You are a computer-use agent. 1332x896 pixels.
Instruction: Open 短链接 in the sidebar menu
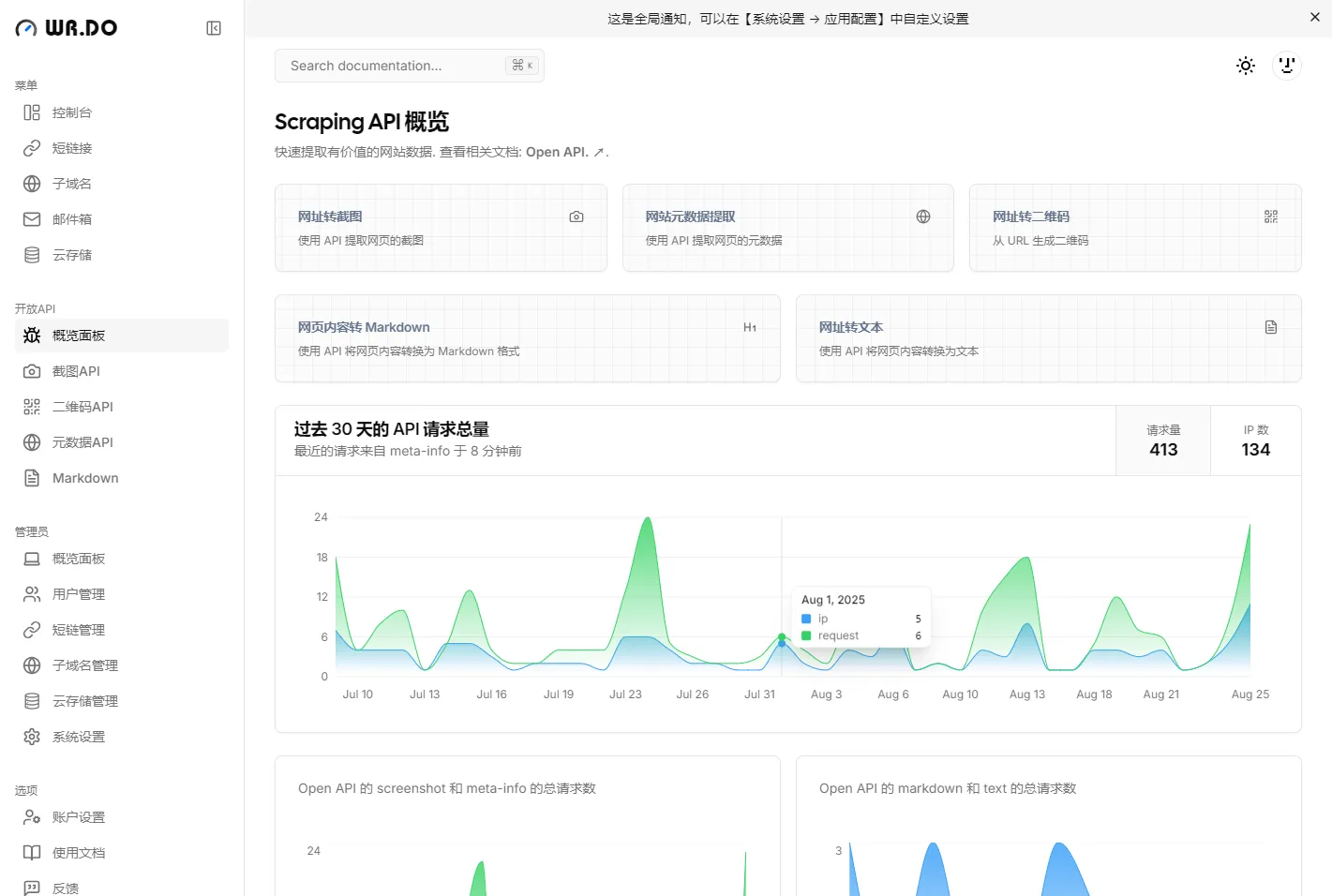coord(122,148)
